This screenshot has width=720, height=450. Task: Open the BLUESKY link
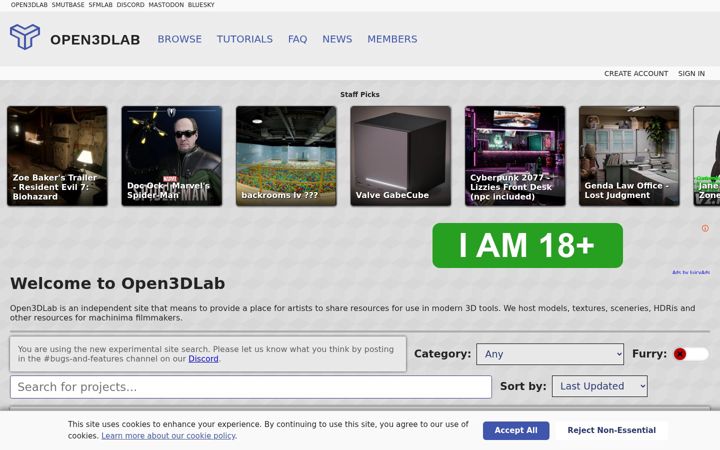coord(201,5)
